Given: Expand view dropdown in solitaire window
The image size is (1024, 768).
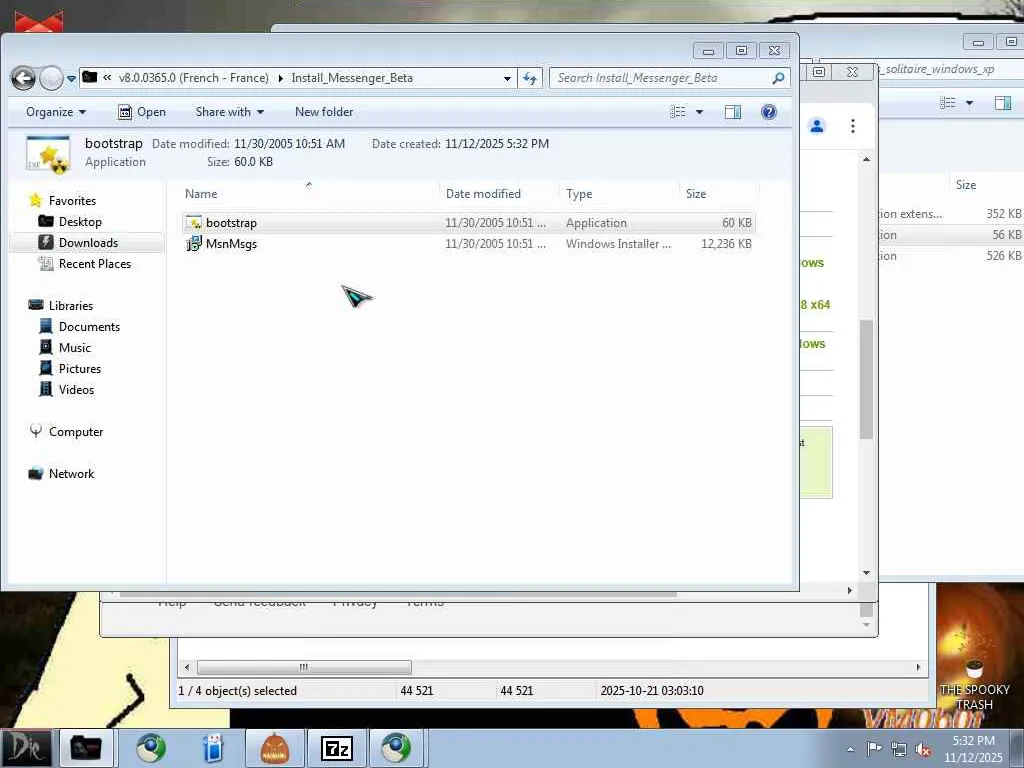Looking at the screenshot, I should tap(969, 103).
